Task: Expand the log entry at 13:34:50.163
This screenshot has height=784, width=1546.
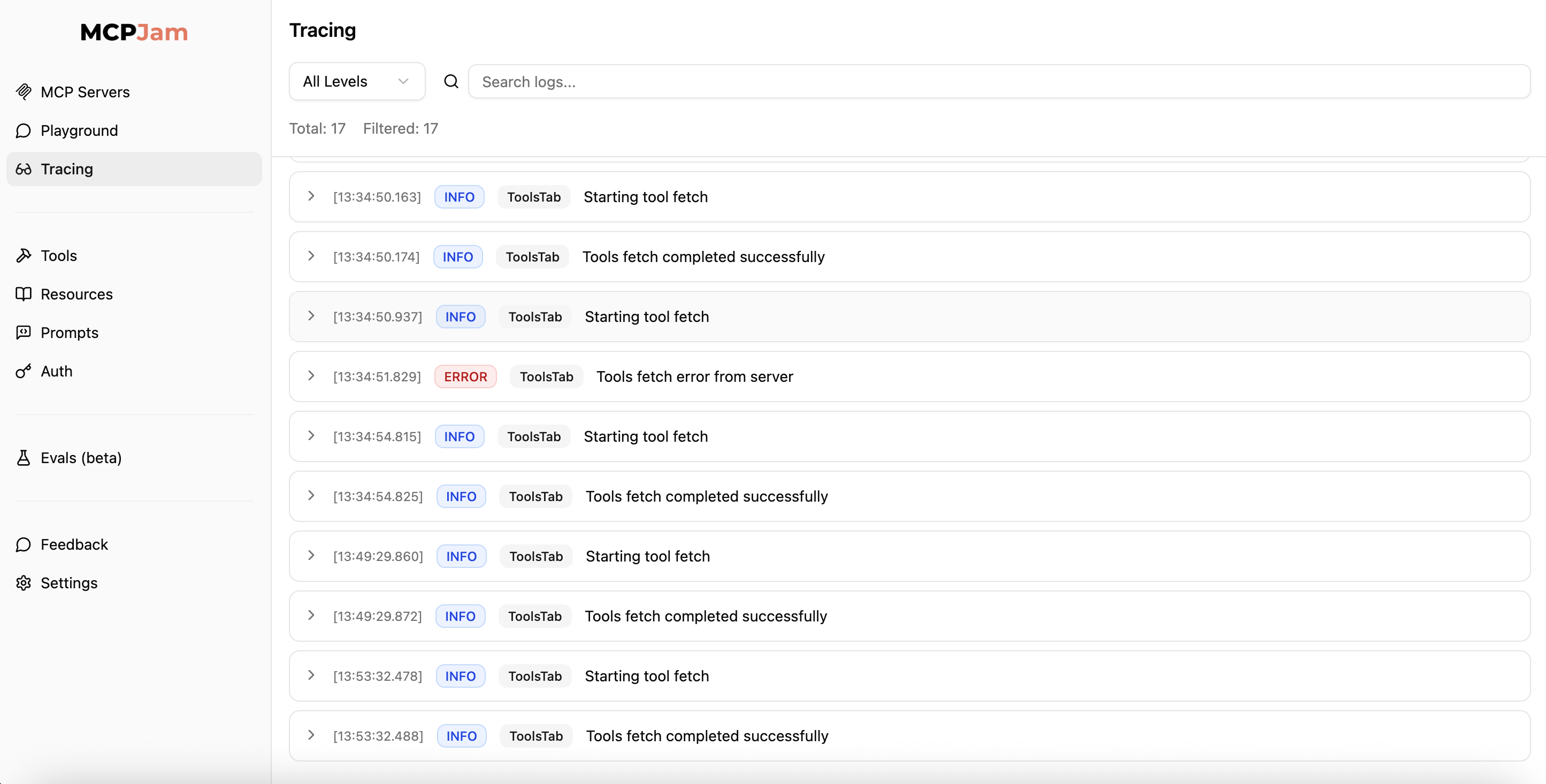Action: 311,196
